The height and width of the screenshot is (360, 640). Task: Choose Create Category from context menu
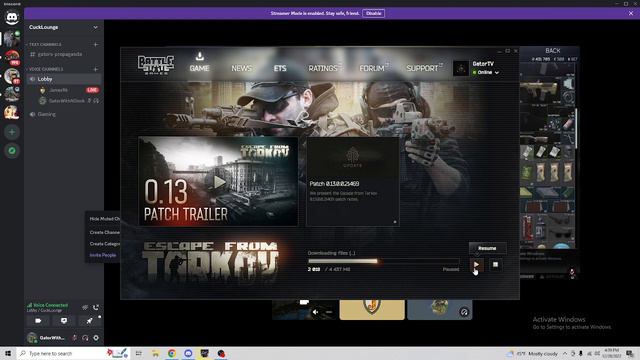(104, 244)
